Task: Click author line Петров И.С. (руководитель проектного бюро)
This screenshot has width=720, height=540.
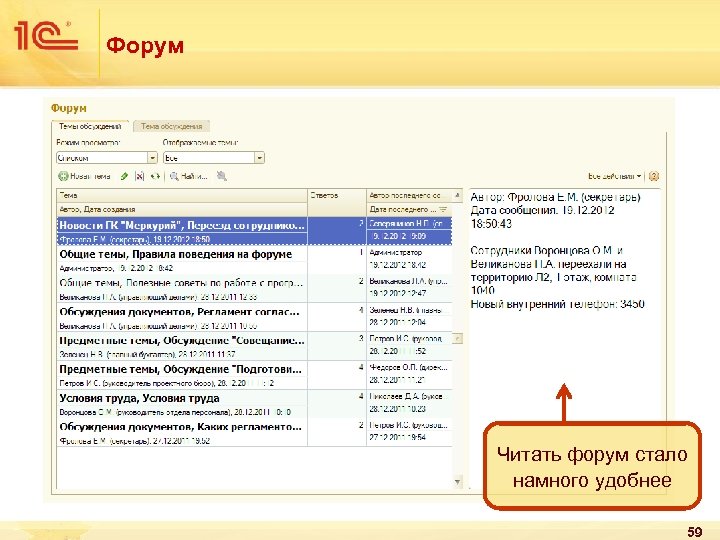Action: point(167,383)
